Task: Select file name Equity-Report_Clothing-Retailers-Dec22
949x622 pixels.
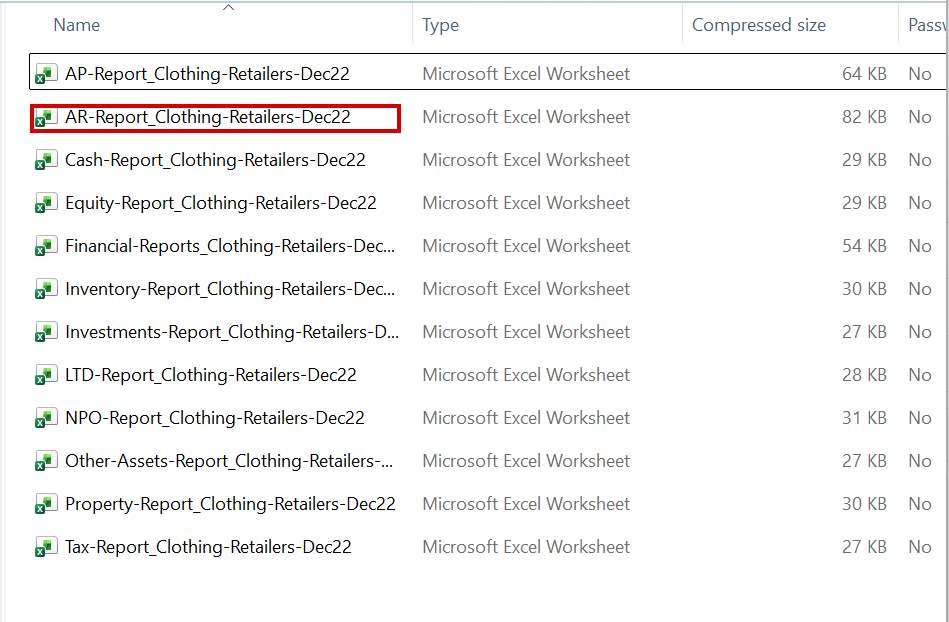Action: click(x=221, y=203)
